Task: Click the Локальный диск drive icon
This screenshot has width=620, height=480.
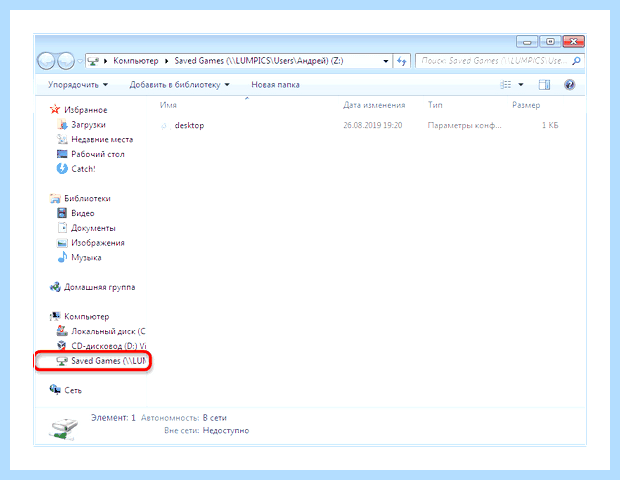Action: click(62, 331)
